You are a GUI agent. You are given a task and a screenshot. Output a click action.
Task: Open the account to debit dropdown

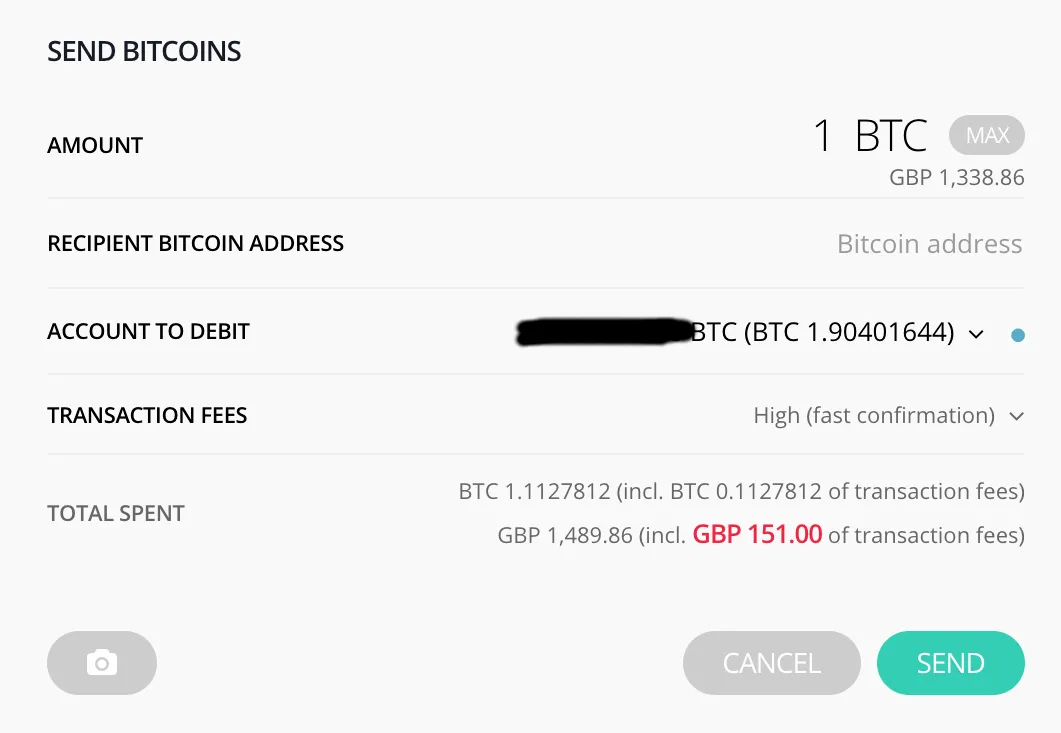coord(822,332)
